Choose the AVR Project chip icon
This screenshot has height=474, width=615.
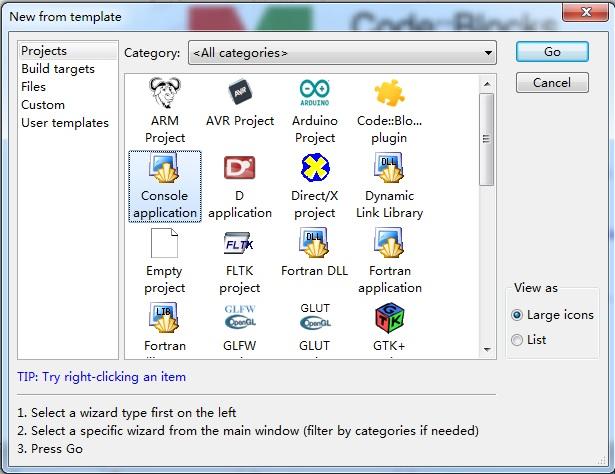click(x=240, y=92)
